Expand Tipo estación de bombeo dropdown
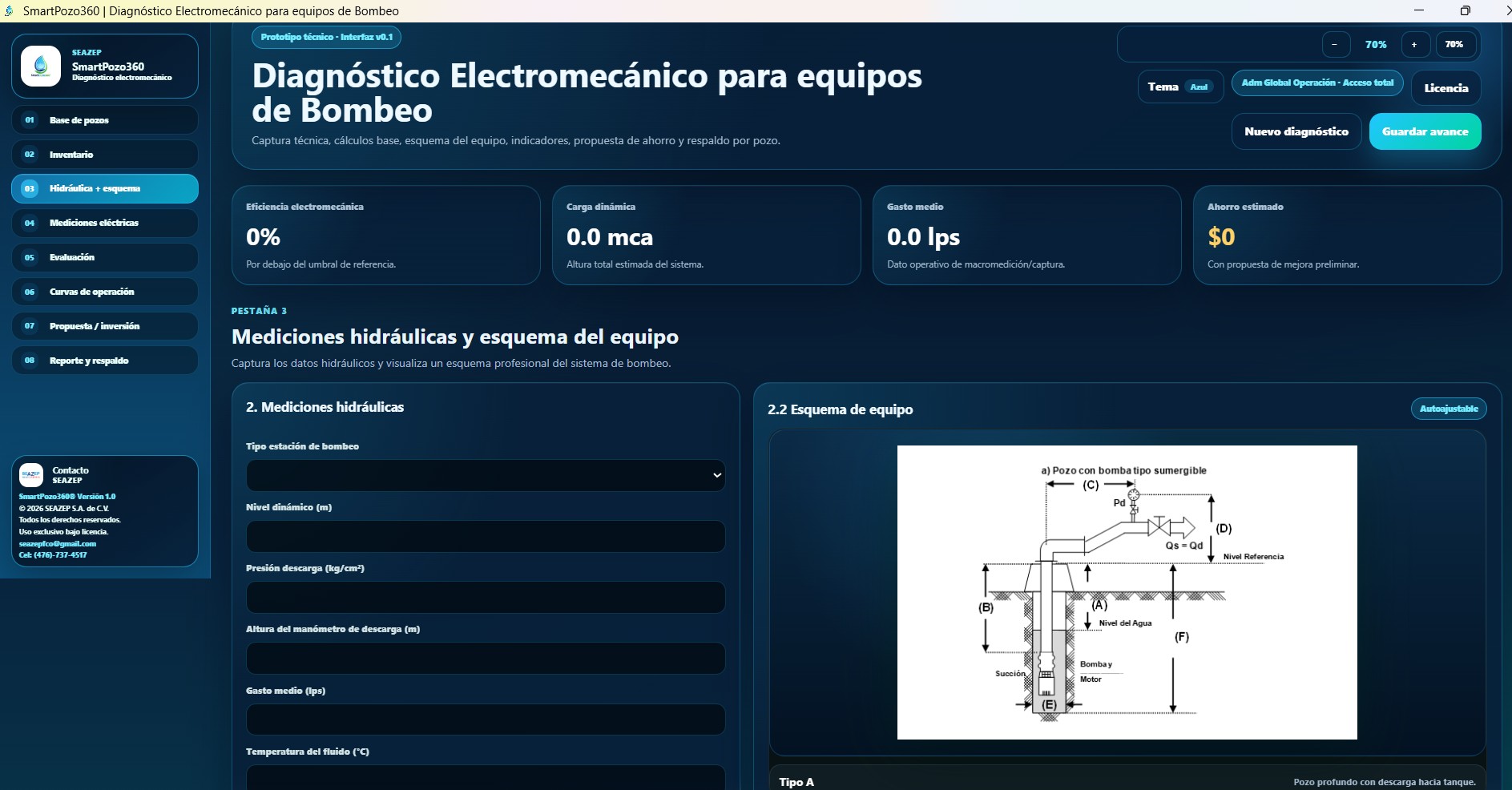1512x790 pixels. tap(486, 476)
